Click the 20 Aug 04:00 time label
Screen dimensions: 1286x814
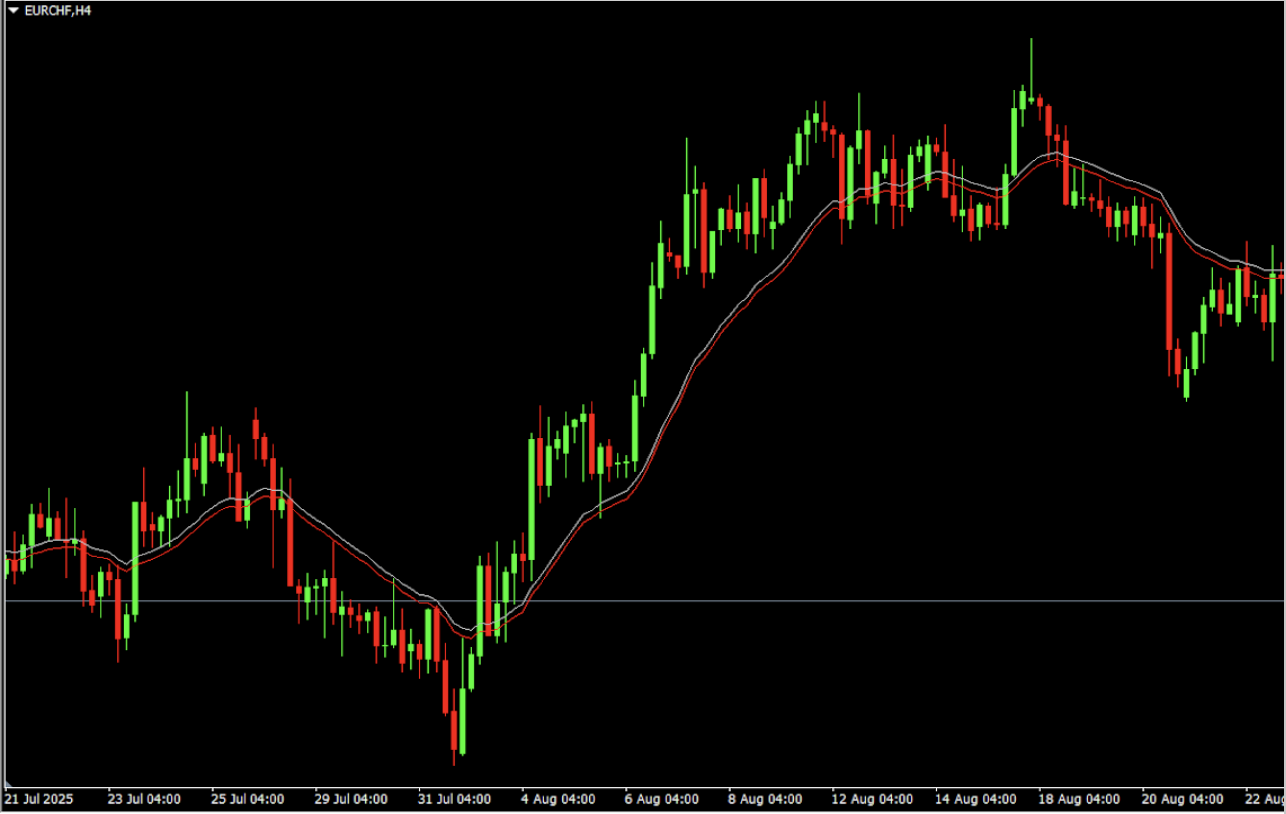pyautogui.click(x=1179, y=799)
